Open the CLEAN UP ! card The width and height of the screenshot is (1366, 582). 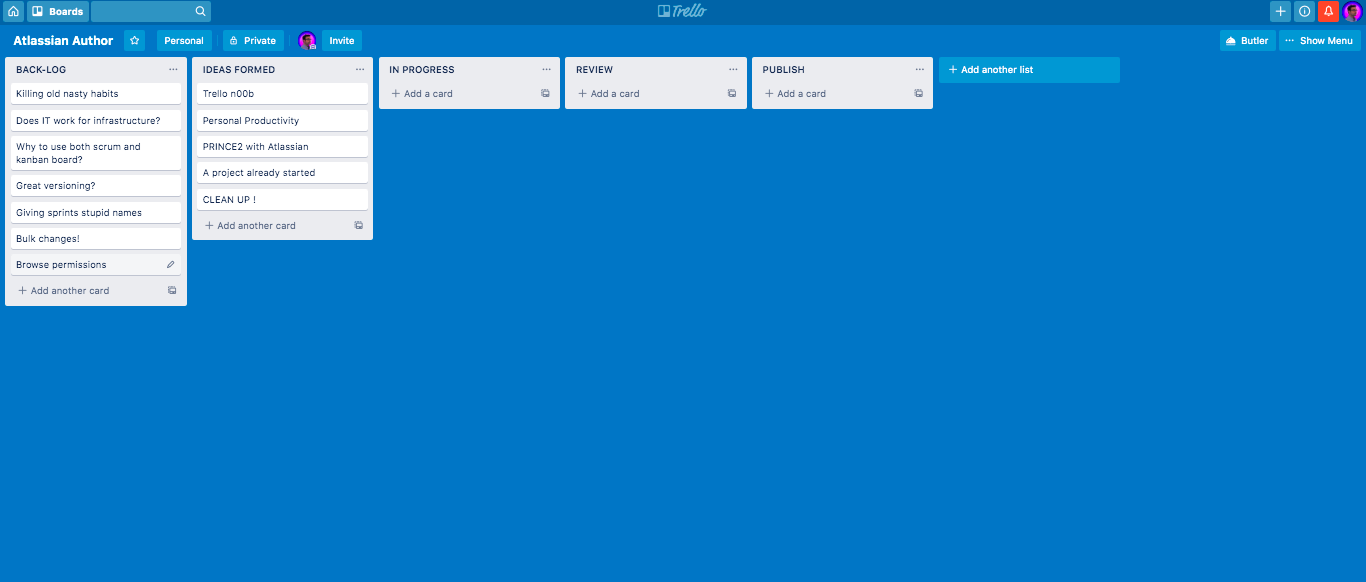282,200
